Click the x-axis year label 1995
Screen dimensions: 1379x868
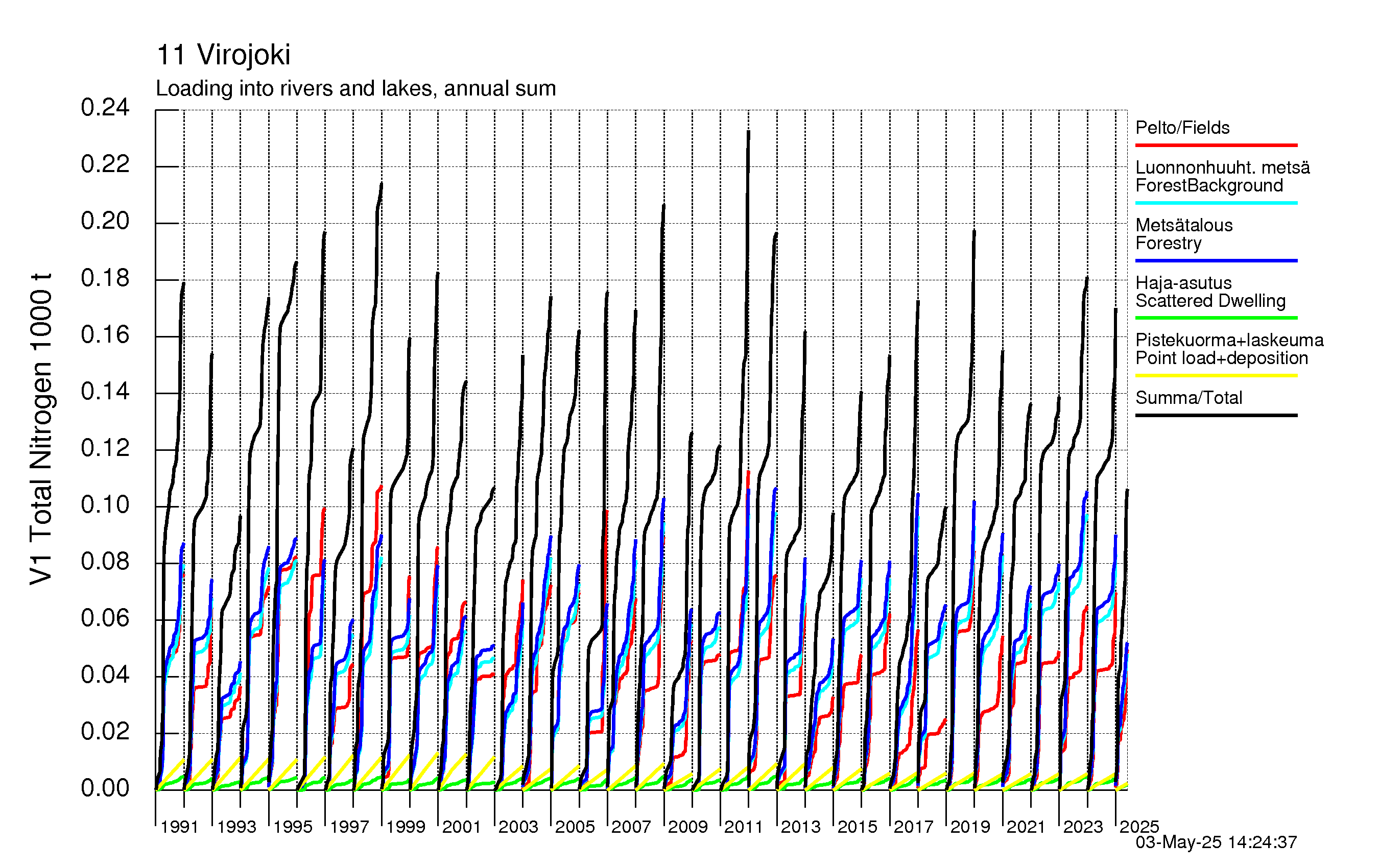click(293, 827)
